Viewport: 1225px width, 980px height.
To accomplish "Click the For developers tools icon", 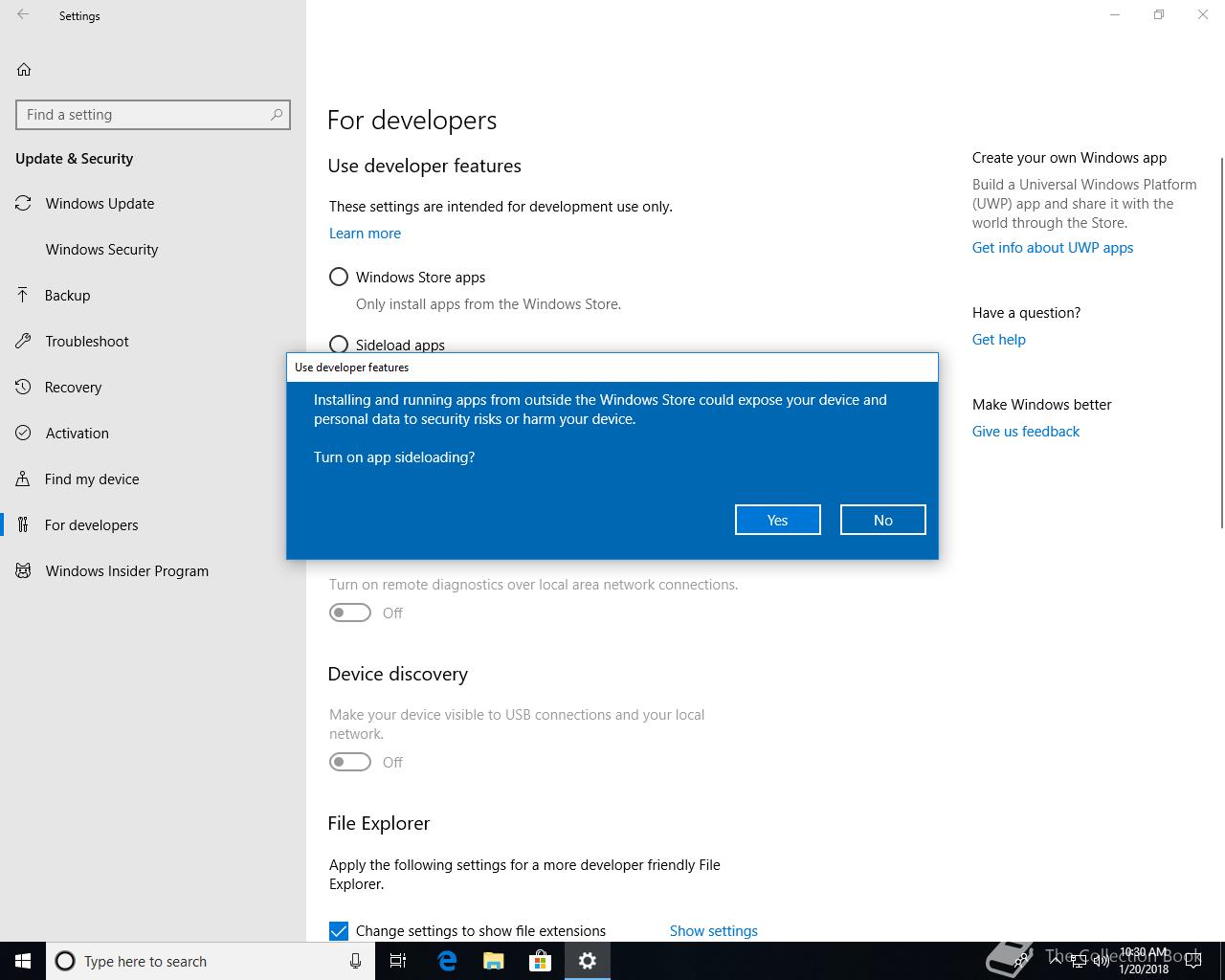I will pos(23,525).
